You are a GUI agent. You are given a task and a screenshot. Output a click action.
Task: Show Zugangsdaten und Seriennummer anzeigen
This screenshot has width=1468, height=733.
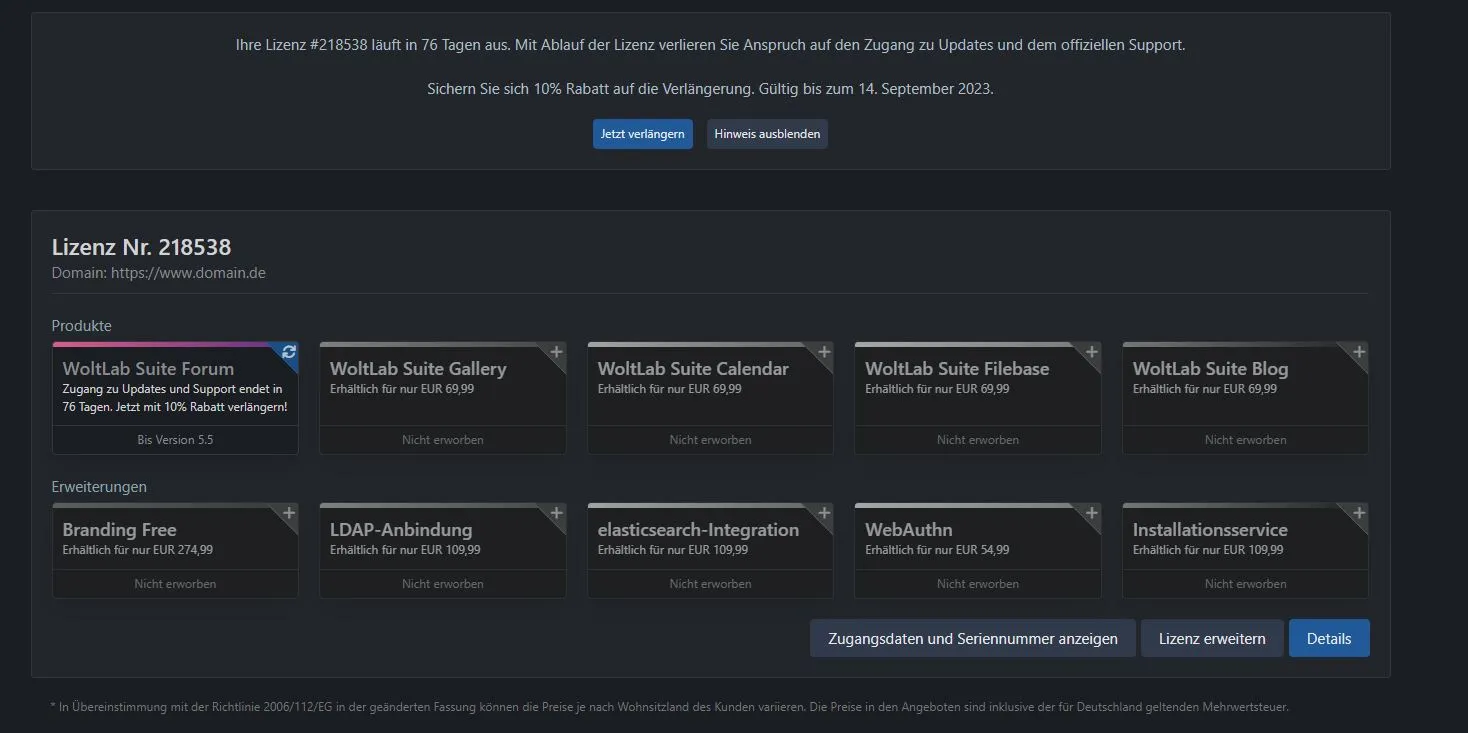tap(972, 639)
